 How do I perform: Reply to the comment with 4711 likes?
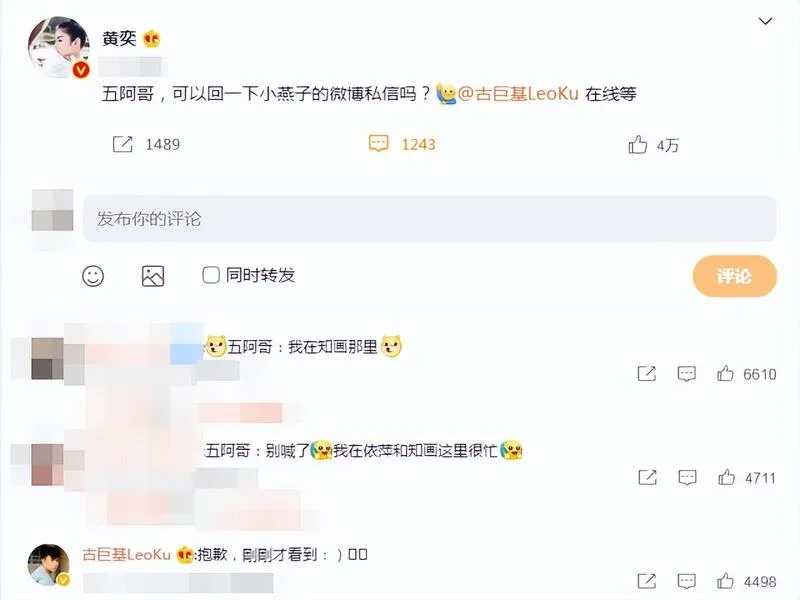pos(687,478)
